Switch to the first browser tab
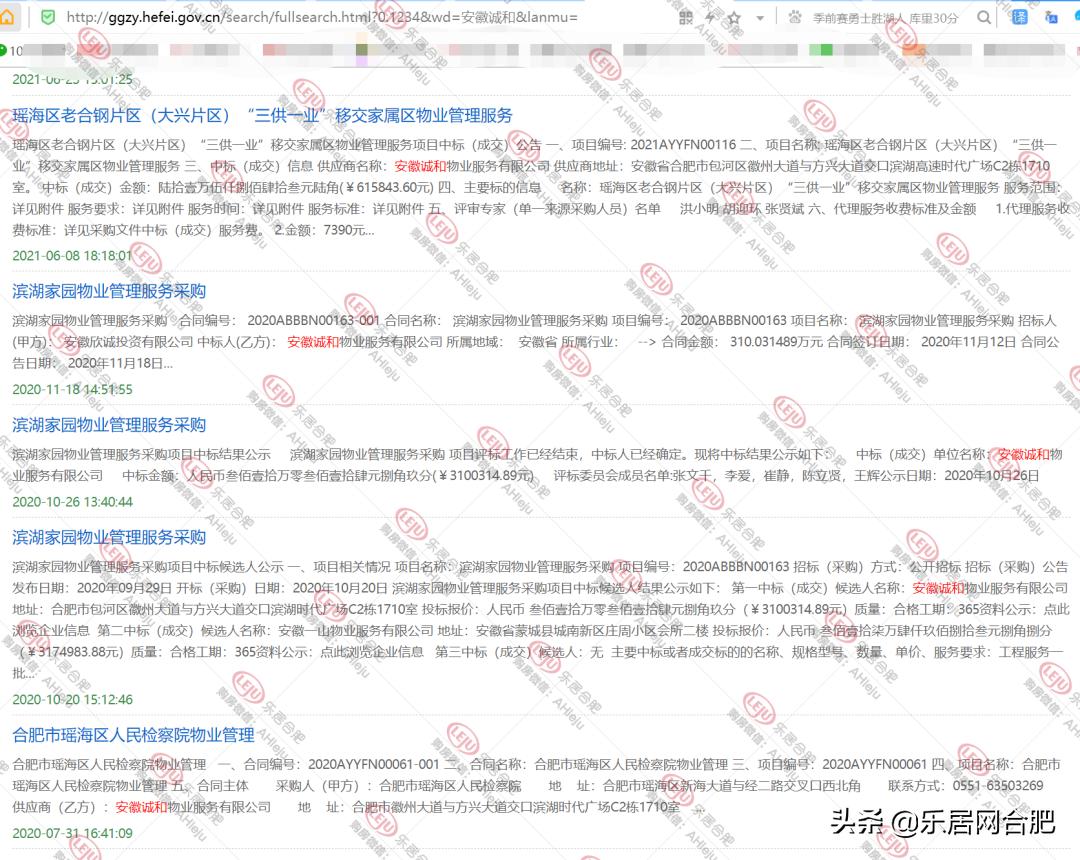This screenshot has width=1080, height=860. 30,48
